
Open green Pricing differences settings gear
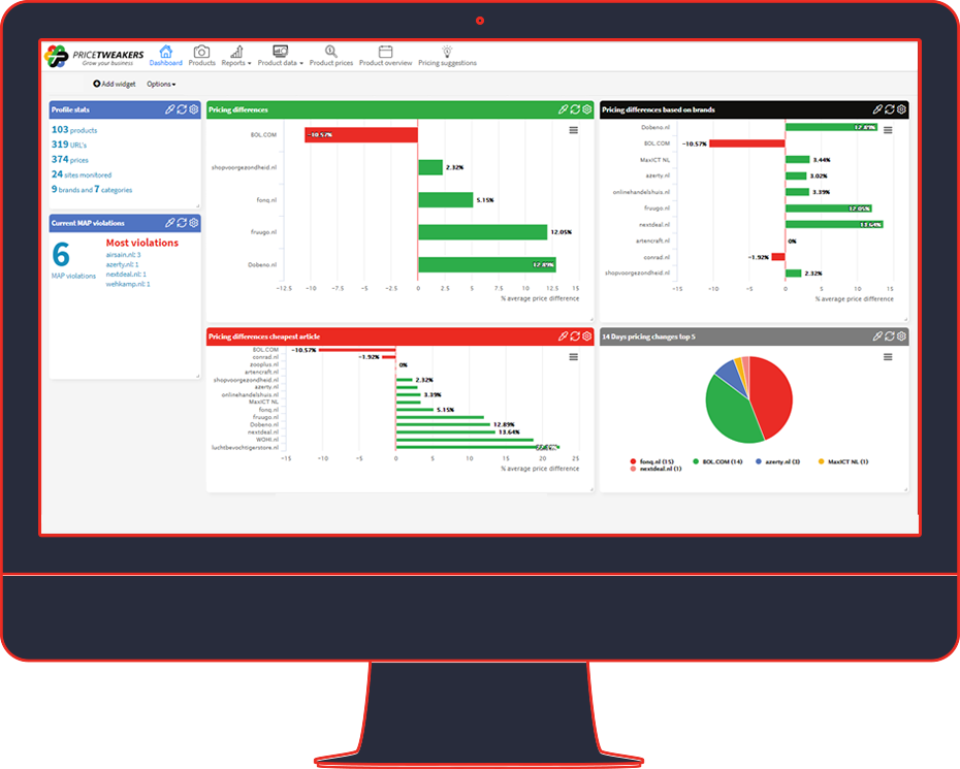click(587, 110)
